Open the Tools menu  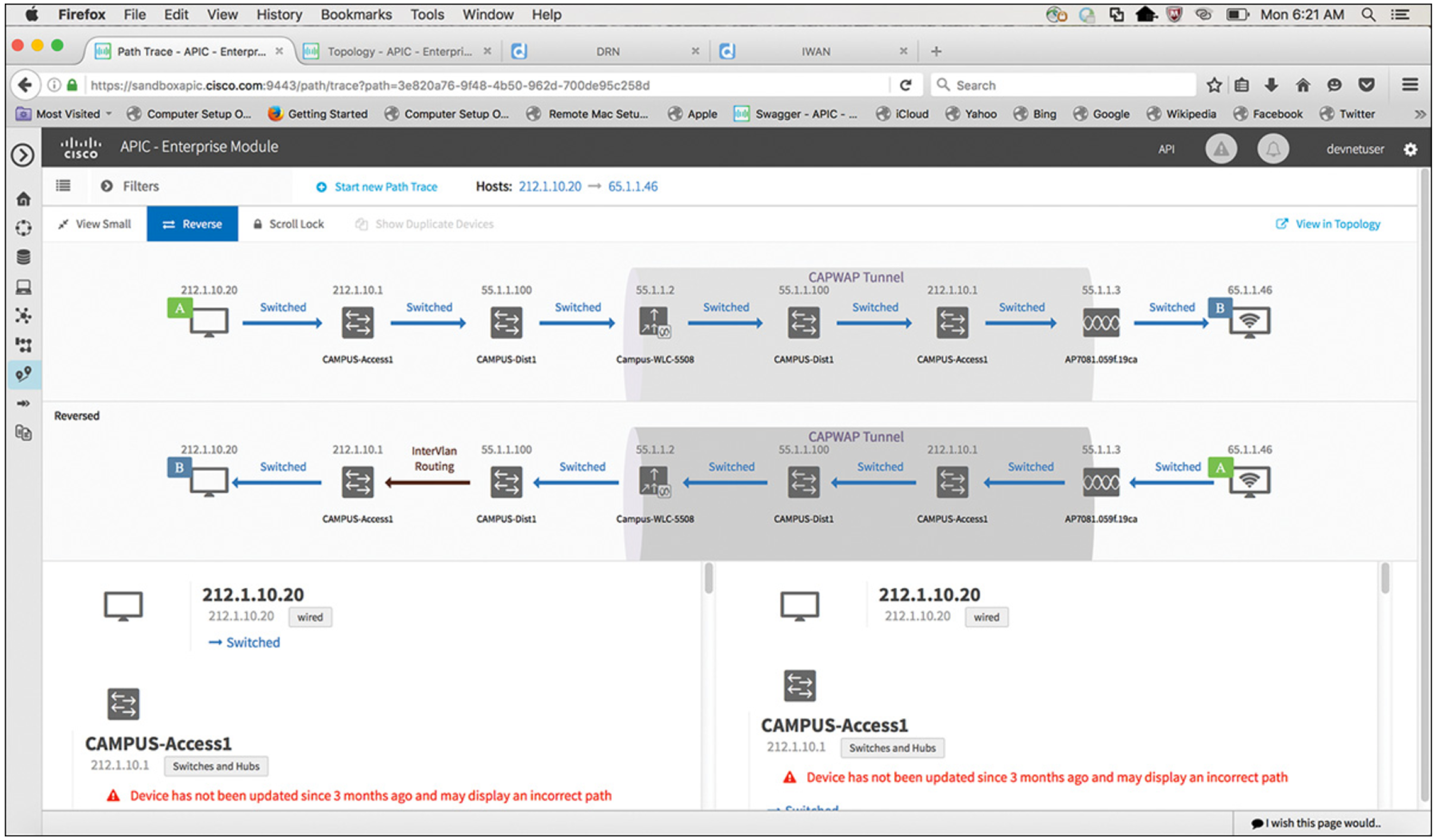tap(427, 15)
